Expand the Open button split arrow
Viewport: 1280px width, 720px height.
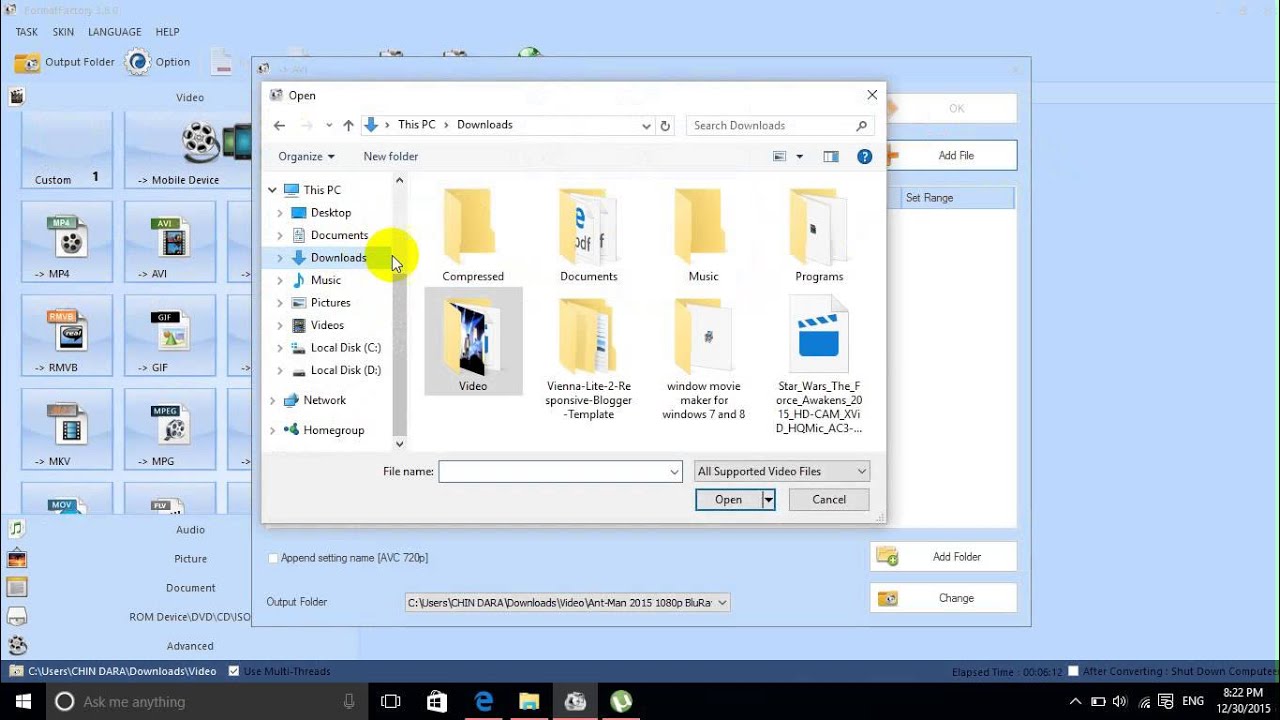(x=768, y=499)
